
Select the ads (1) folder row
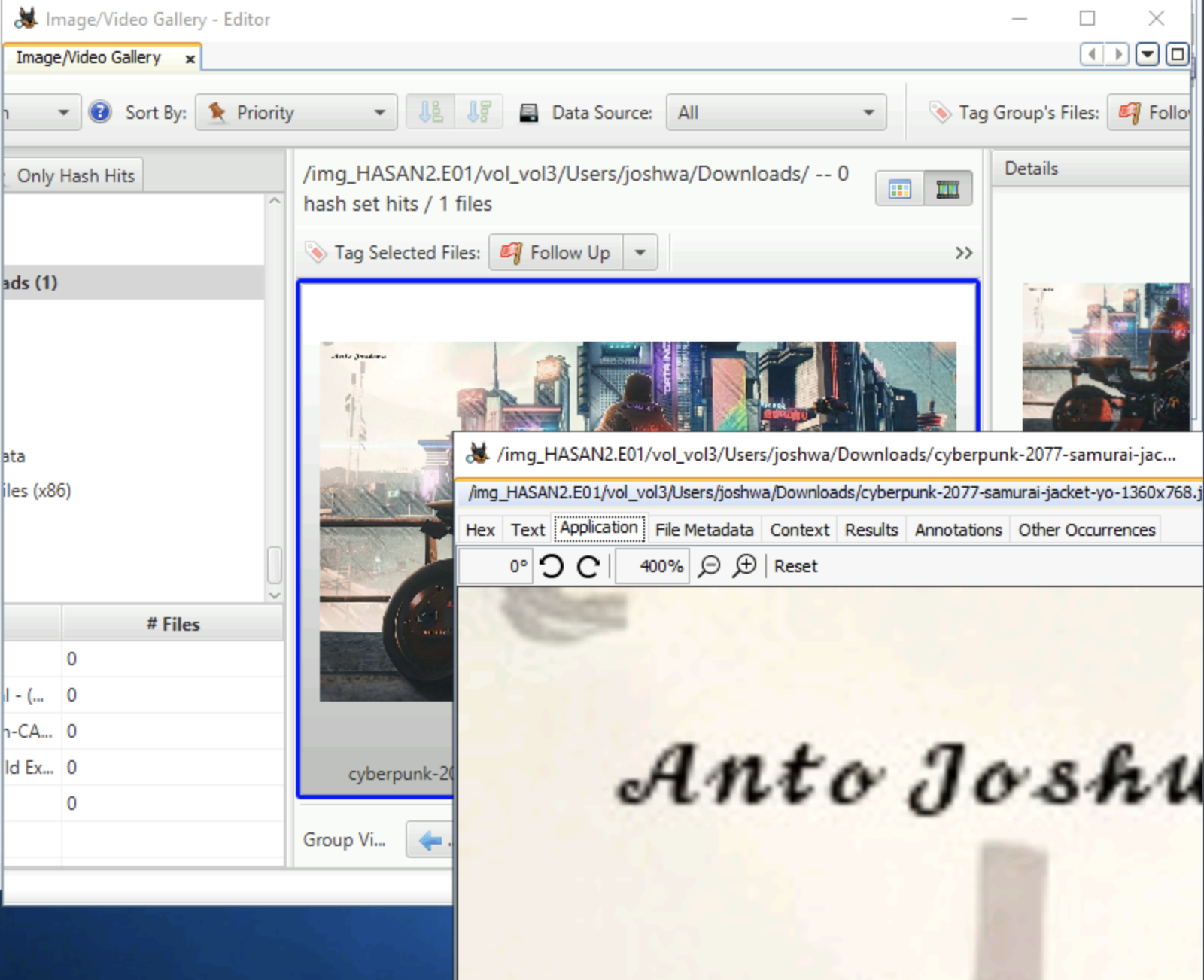tap(133, 282)
